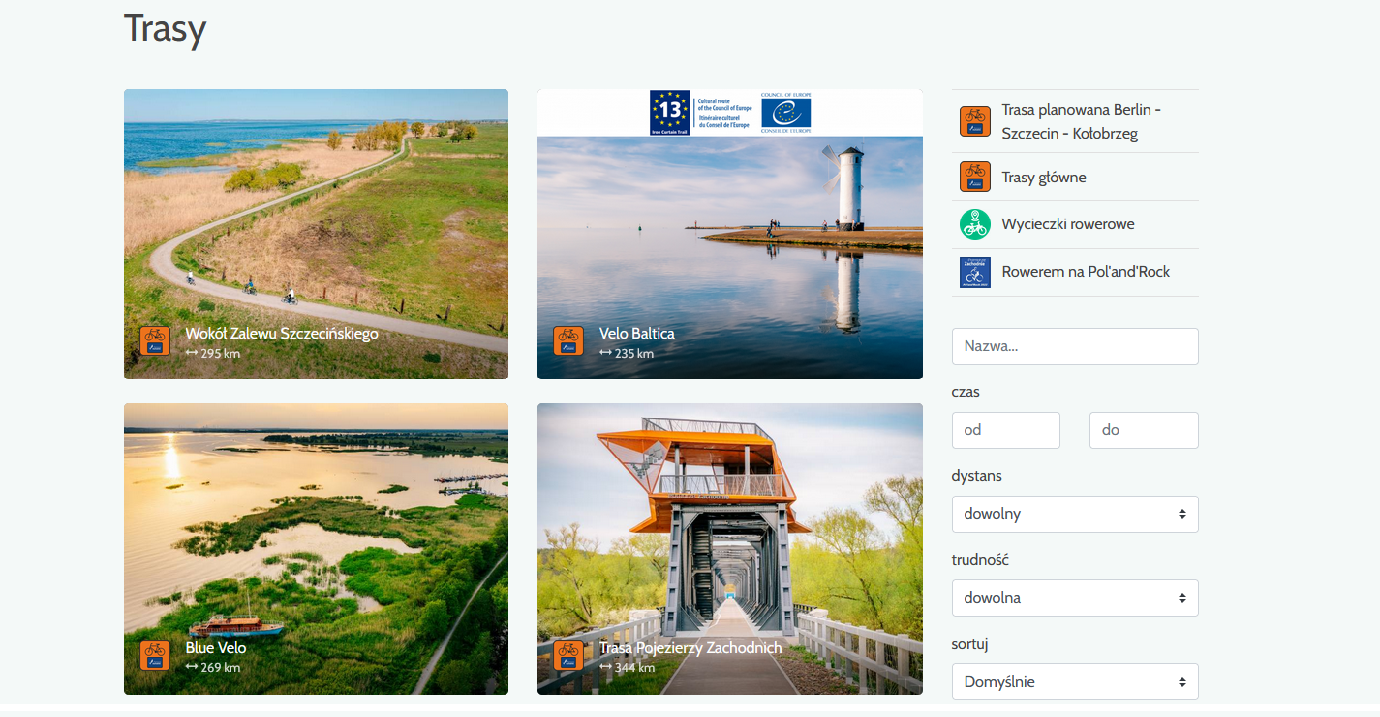Click the icon beside Trasa planowana Berlin

[975, 121]
